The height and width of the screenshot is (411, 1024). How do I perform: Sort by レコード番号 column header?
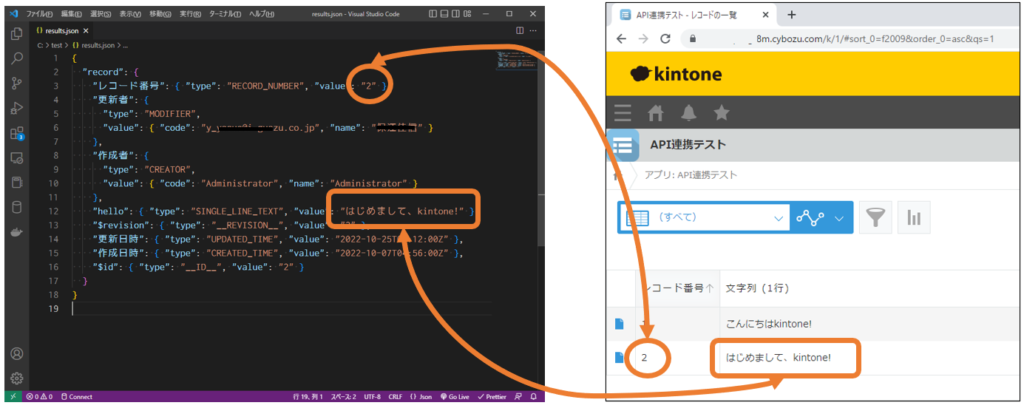[677, 288]
